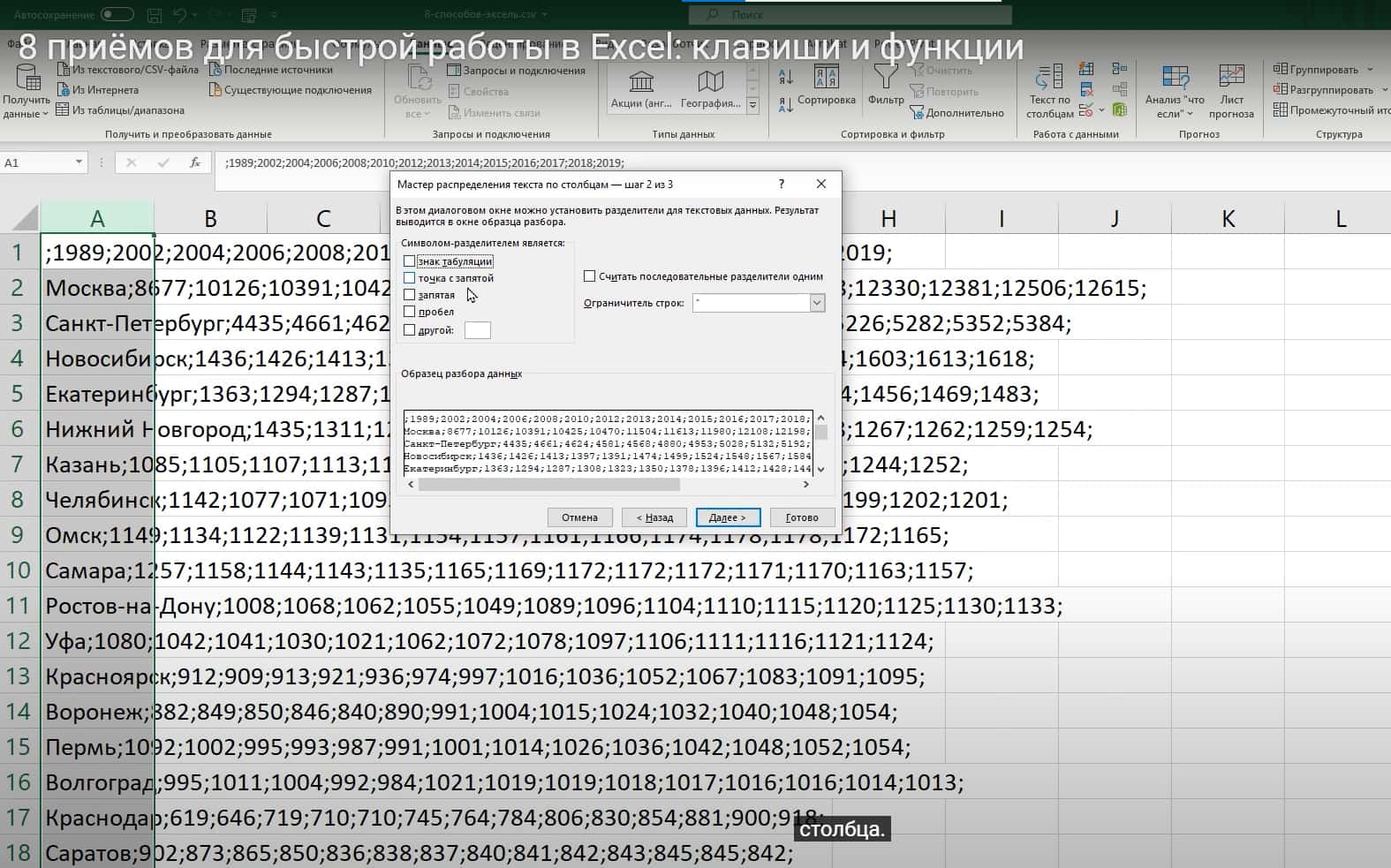Open Последние источники list

[270, 70]
